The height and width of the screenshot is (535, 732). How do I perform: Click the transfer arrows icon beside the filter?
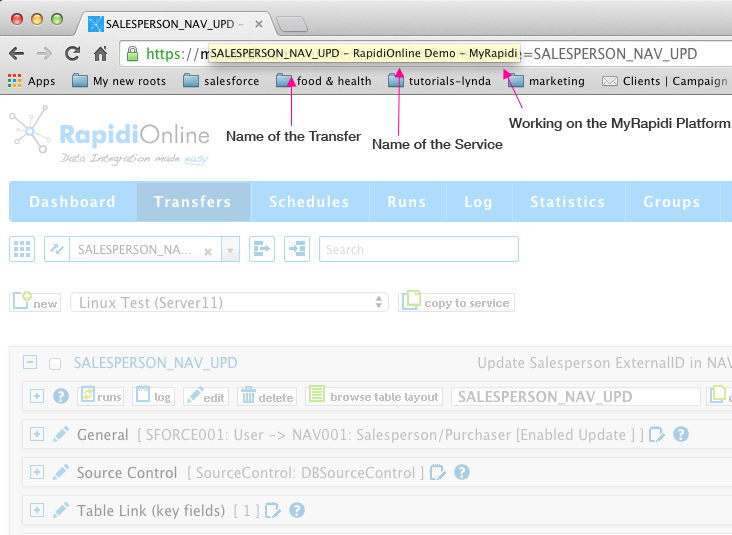(57, 249)
